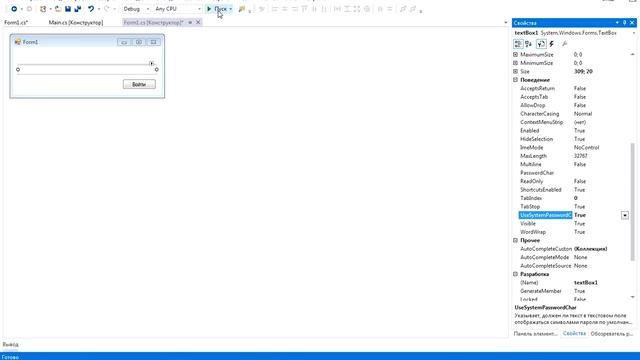Open the Панель элементов tab
Screen dimensions: 640x360
pyautogui.click(x=536, y=334)
